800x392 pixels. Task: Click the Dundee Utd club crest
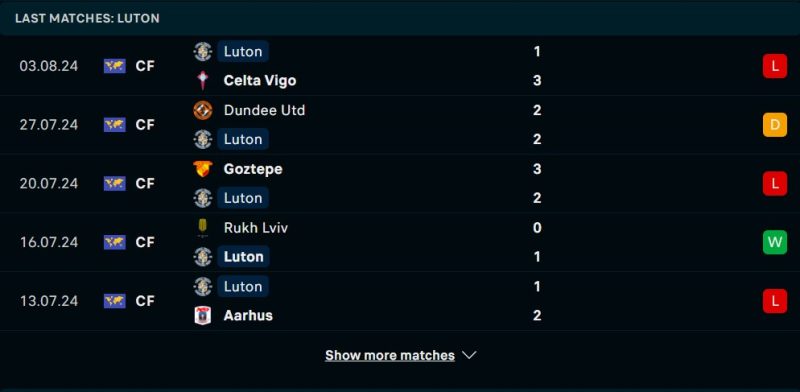point(203,110)
